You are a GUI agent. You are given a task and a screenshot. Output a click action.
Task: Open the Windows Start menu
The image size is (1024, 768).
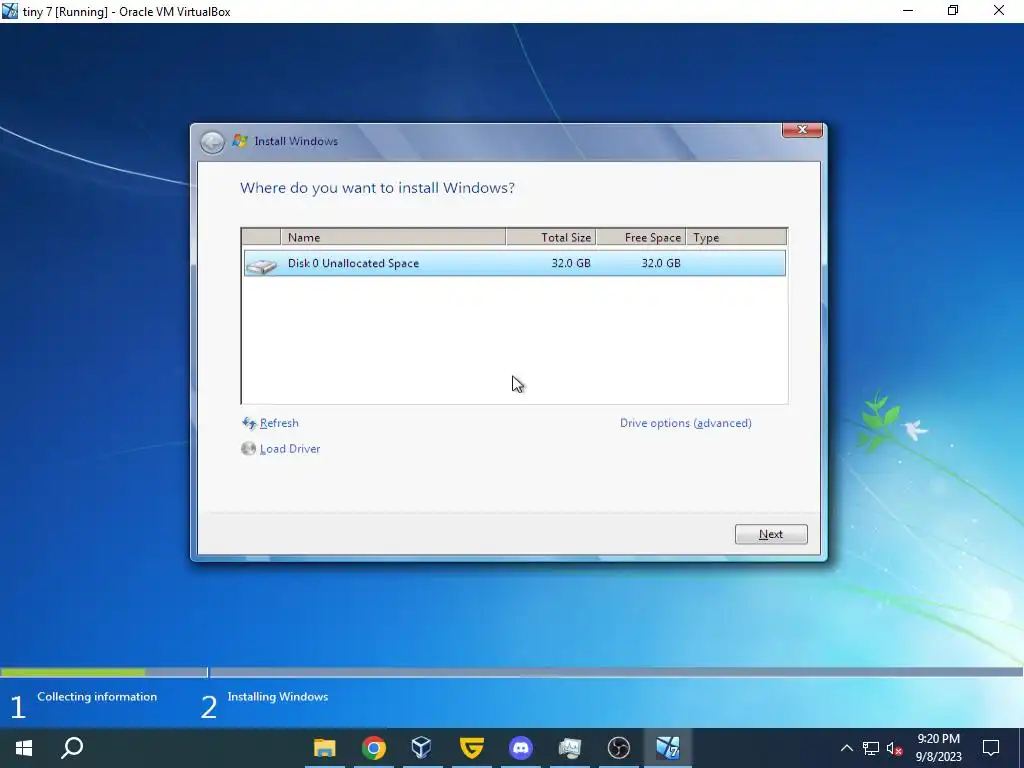tap(24, 748)
